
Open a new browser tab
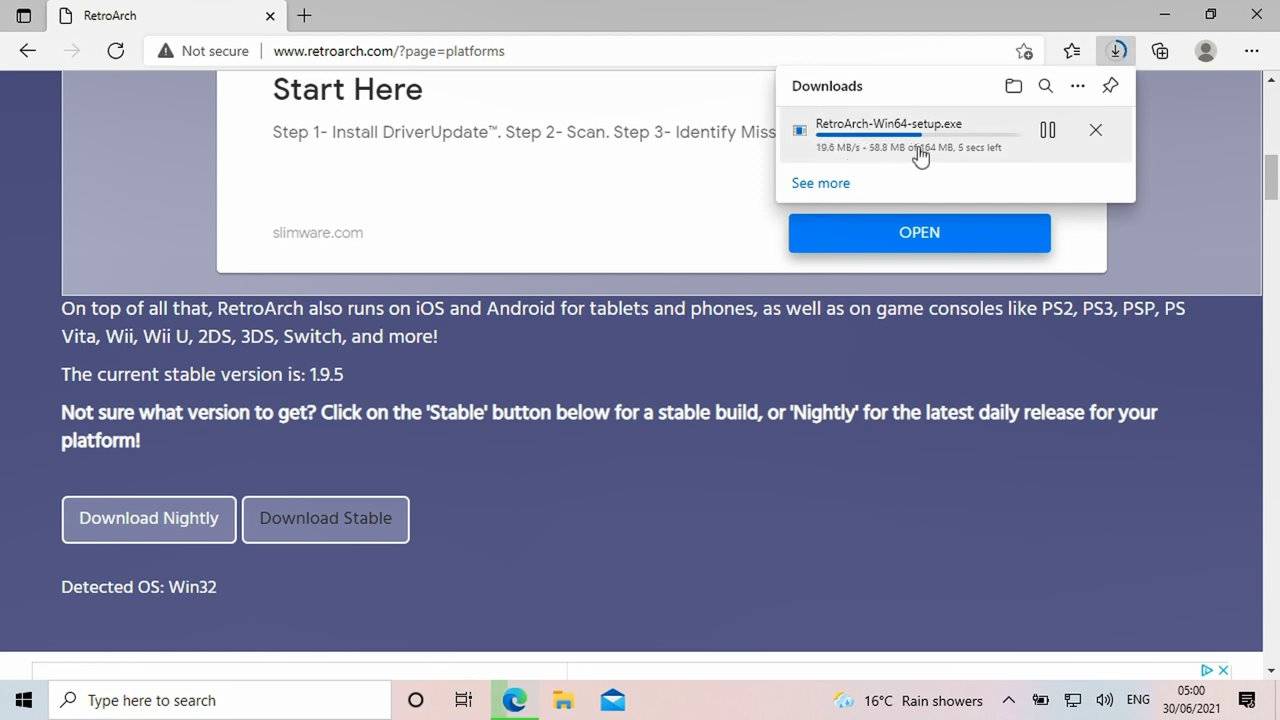[304, 16]
